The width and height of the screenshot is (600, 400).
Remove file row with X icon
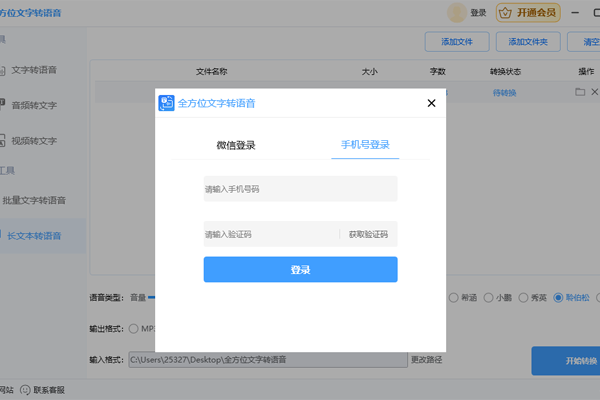click(595, 92)
